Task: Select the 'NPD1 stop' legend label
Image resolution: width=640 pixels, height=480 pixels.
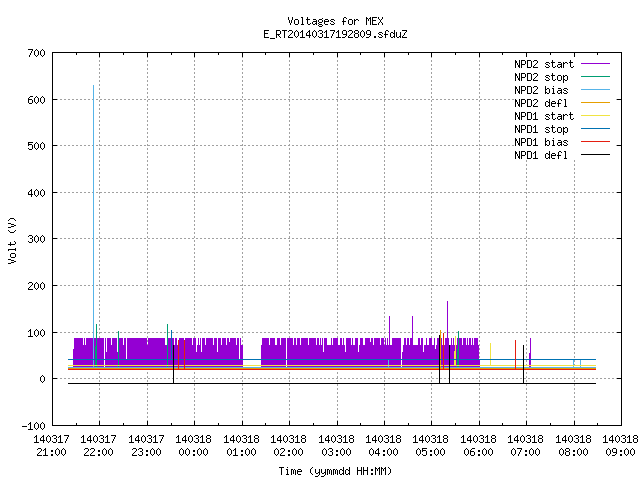Action: pos(541,129)
